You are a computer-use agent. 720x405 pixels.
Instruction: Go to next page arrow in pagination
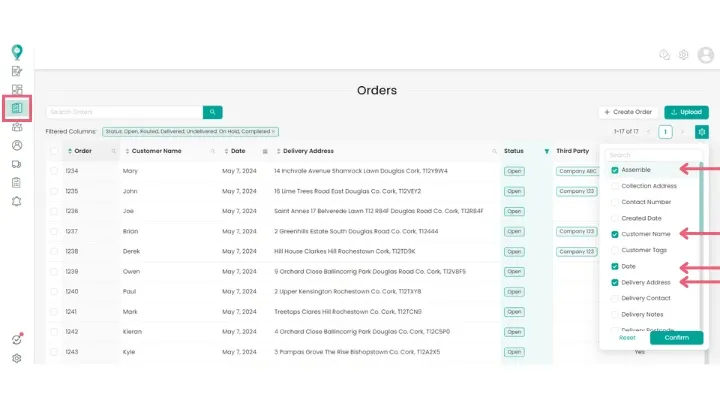pos(683,132)
